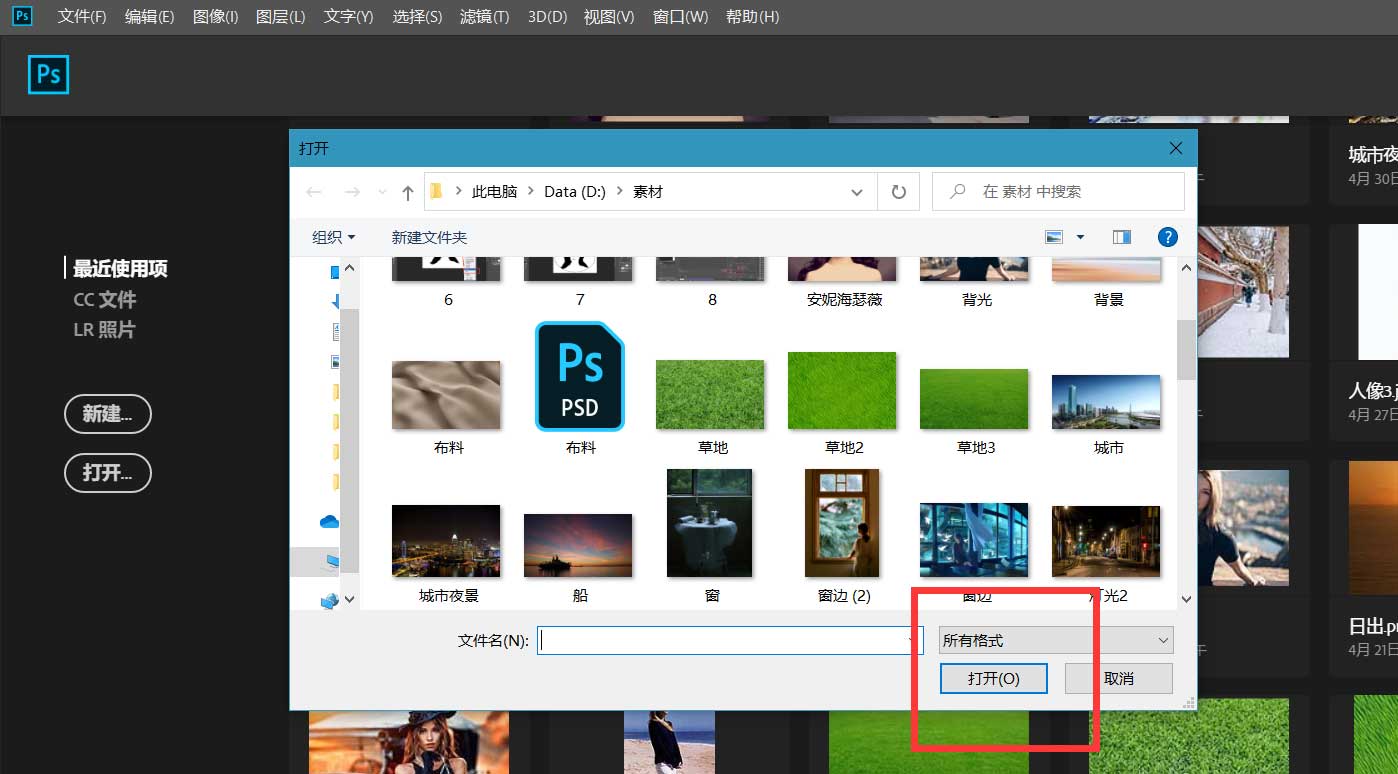Open the blue help icon
Image resolution: width=1398 pixels, height=774 pixels.
[x=1167, y=237]
